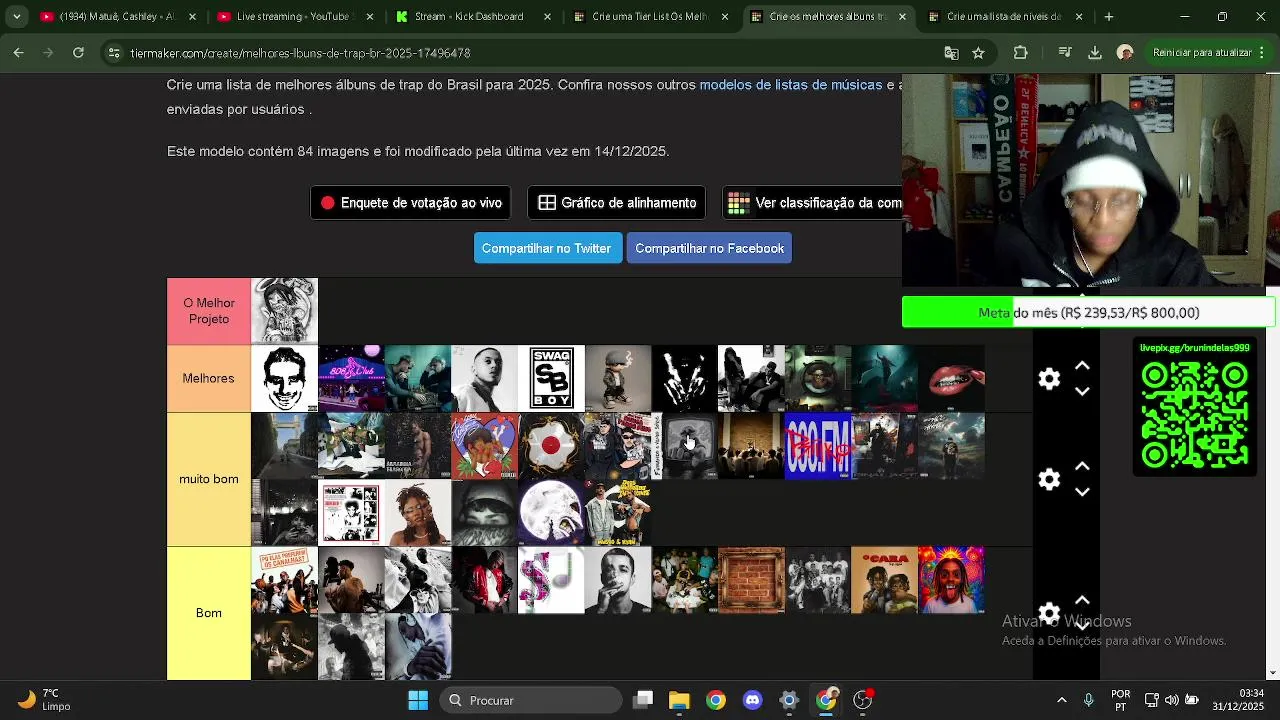Open Chrome extensions puzzle icon
The width and height of the screenshot is (1280, 720).
(1020, 53)
